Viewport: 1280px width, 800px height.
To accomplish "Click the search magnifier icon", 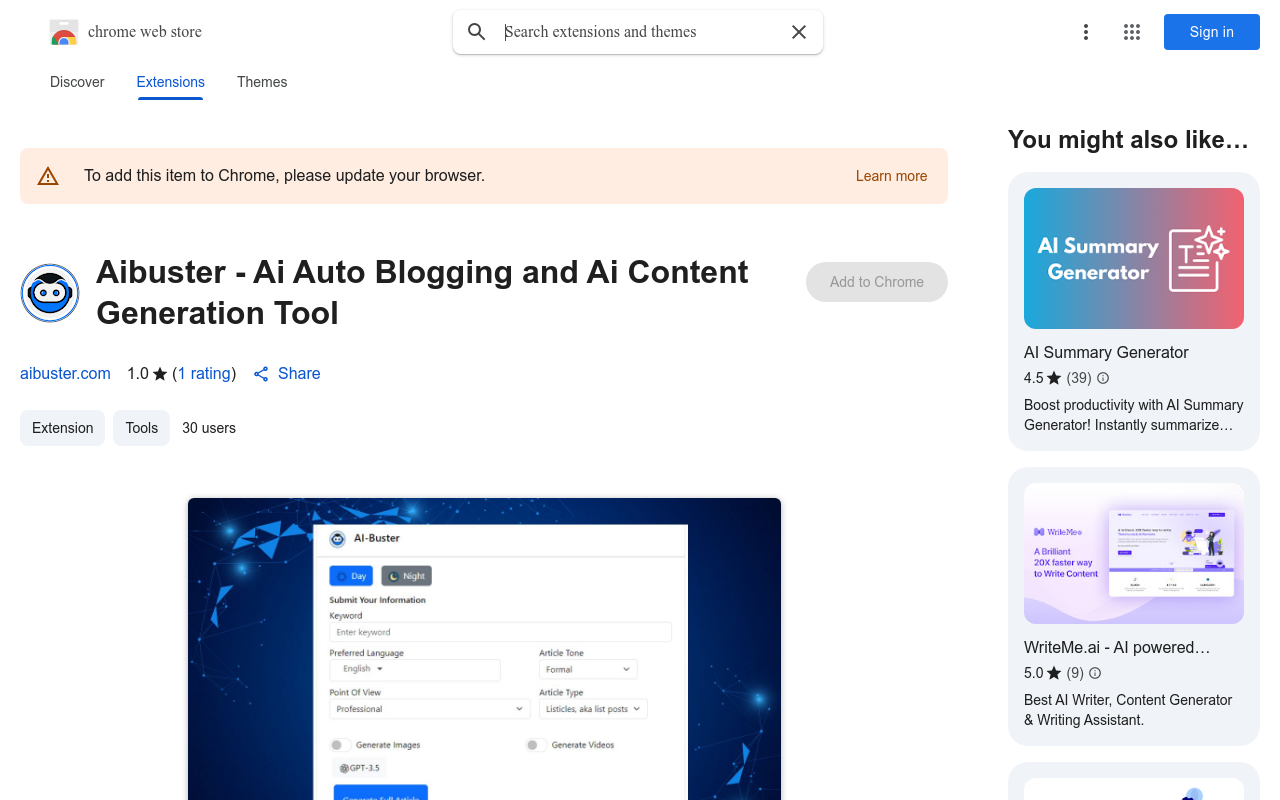I will tap(477, 32).
